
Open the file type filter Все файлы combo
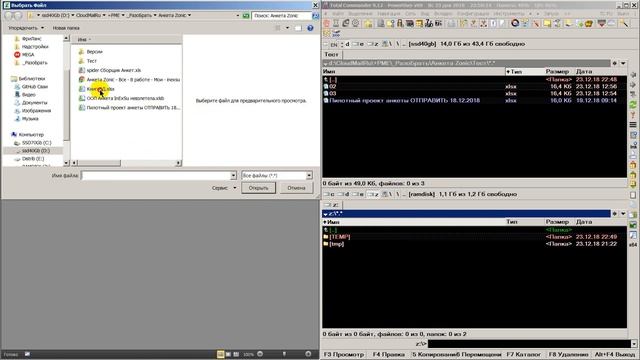click(x=277, y=176)
